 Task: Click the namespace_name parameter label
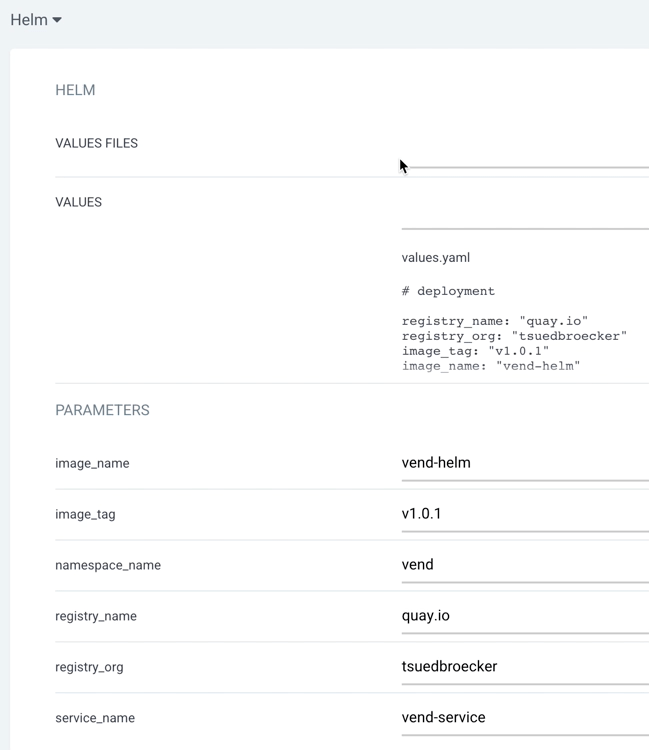click(x=108, y=566)
